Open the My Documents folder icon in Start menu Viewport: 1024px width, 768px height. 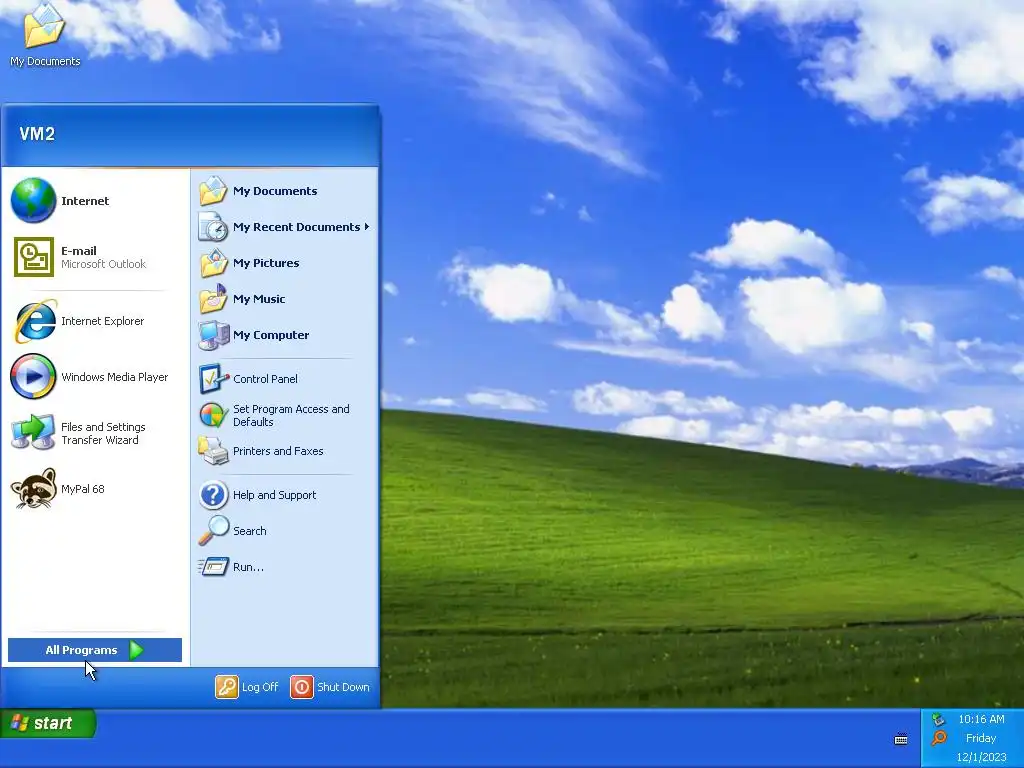point(214,191)
